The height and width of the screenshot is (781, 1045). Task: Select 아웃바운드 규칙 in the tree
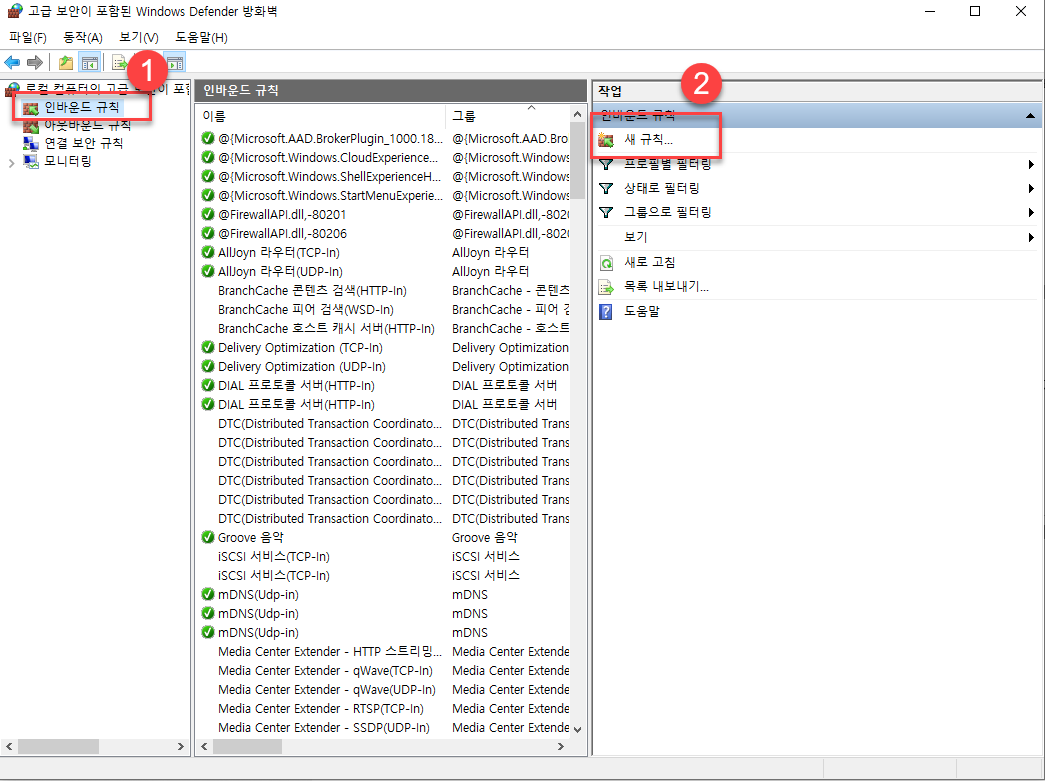pos(87,125)
